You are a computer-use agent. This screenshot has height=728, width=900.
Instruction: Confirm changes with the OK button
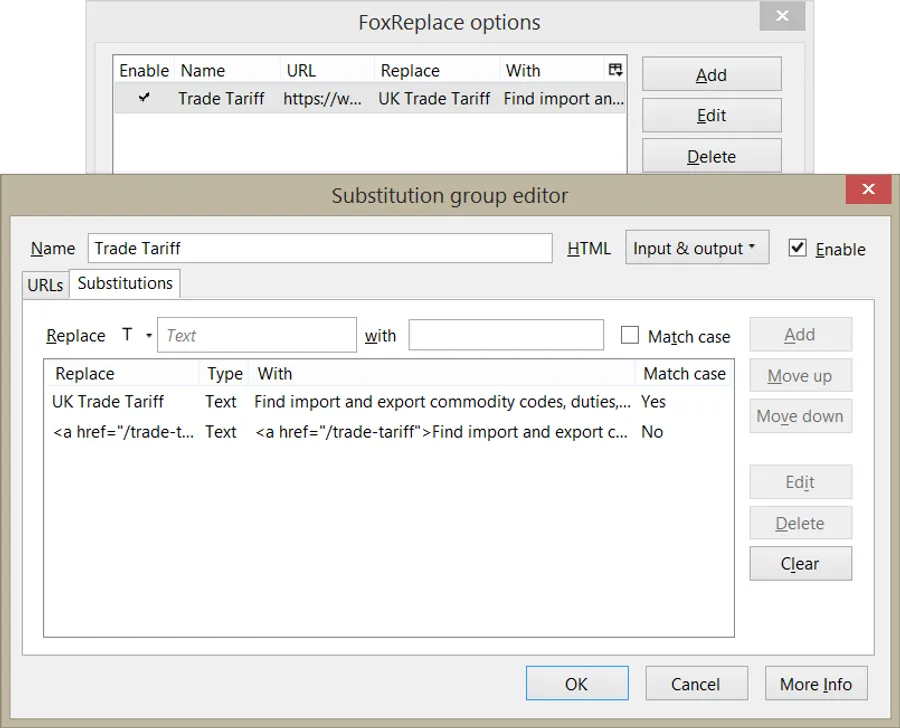pyautogui.click(x=577, y=683)
